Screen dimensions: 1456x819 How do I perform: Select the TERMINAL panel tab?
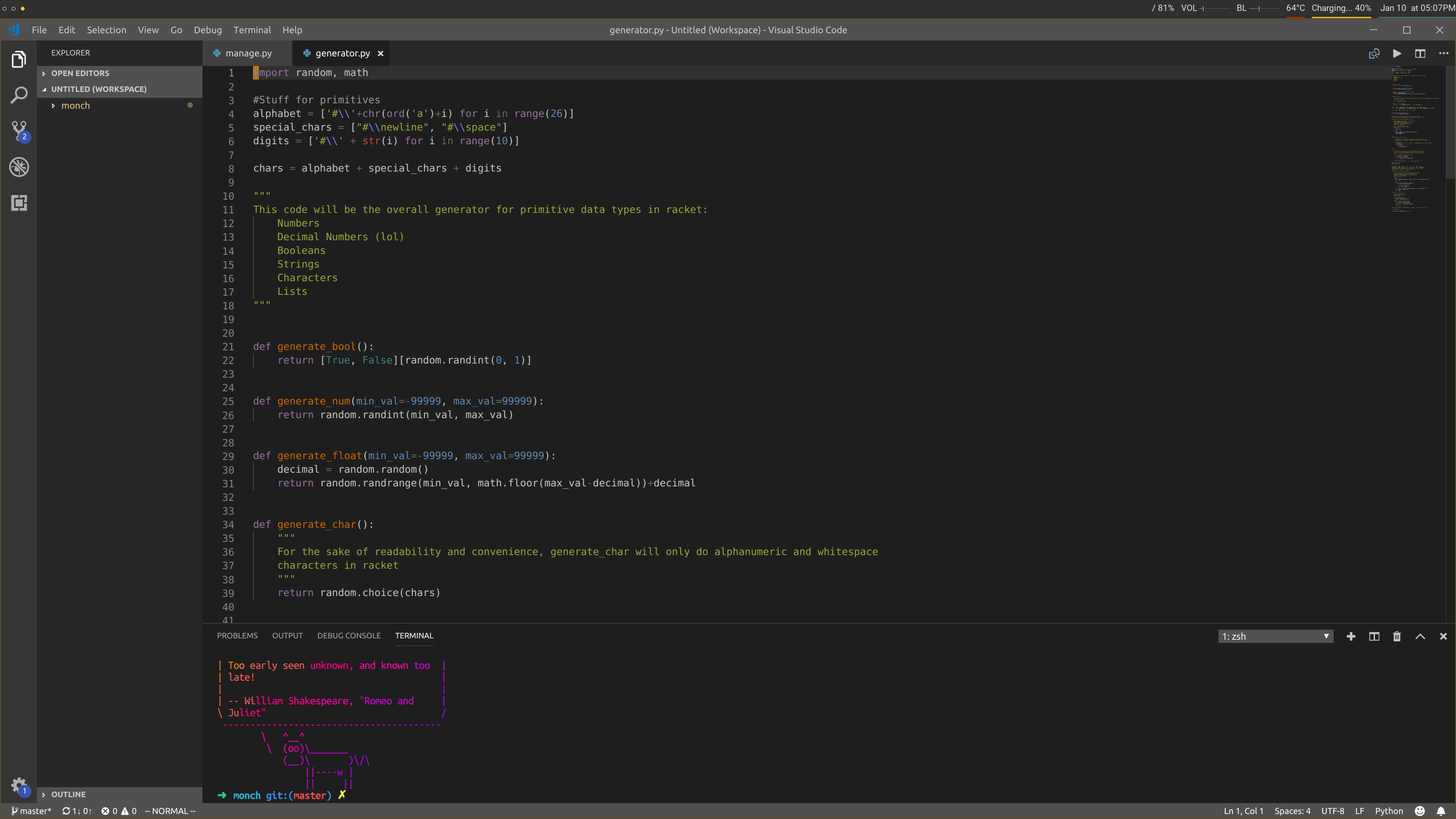point(415,636)
